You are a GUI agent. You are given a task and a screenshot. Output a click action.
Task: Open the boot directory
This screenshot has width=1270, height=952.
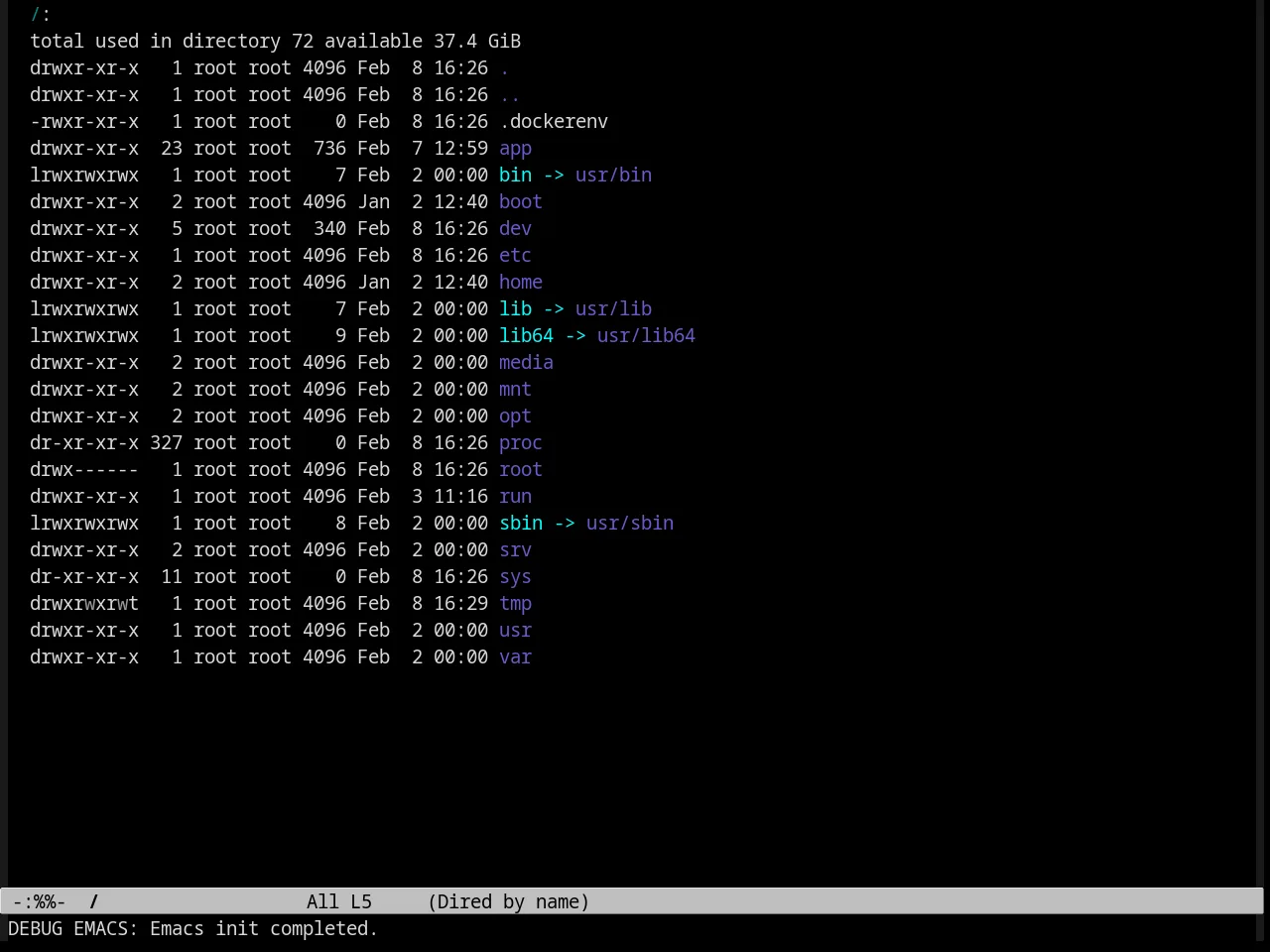[521, 201]
